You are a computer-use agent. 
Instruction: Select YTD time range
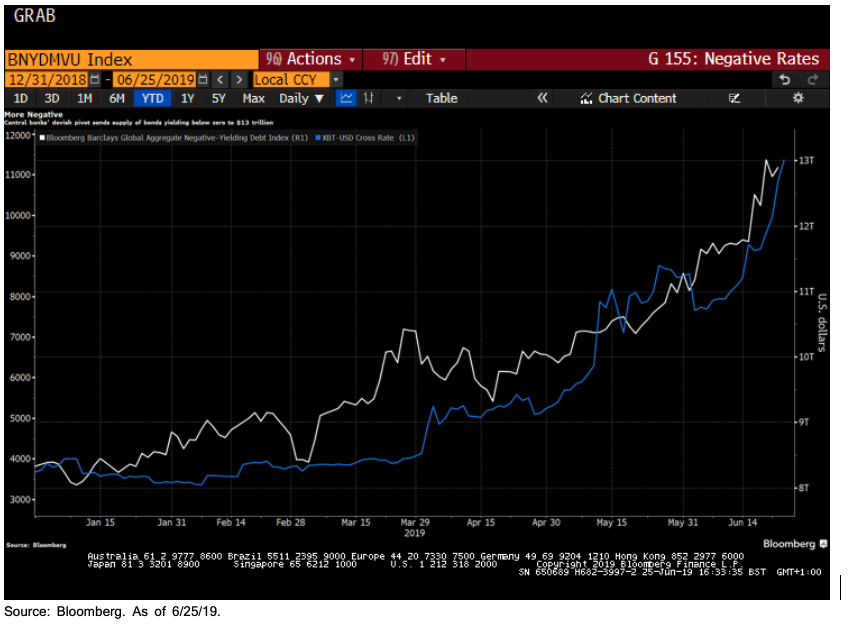coord(153,98)
